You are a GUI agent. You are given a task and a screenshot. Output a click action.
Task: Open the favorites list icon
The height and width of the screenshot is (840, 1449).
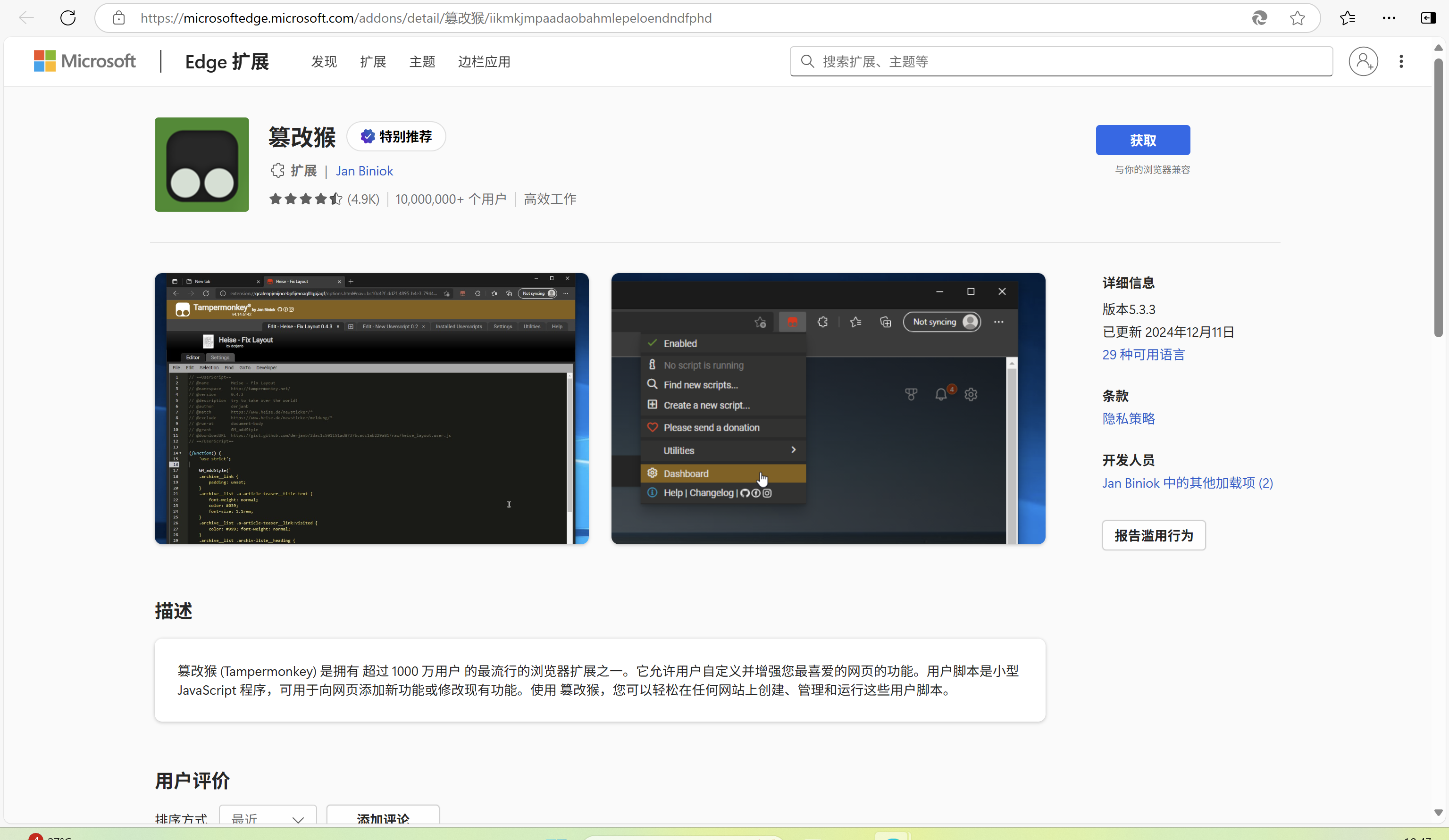pyautogui.click(x=1347, y=18)
